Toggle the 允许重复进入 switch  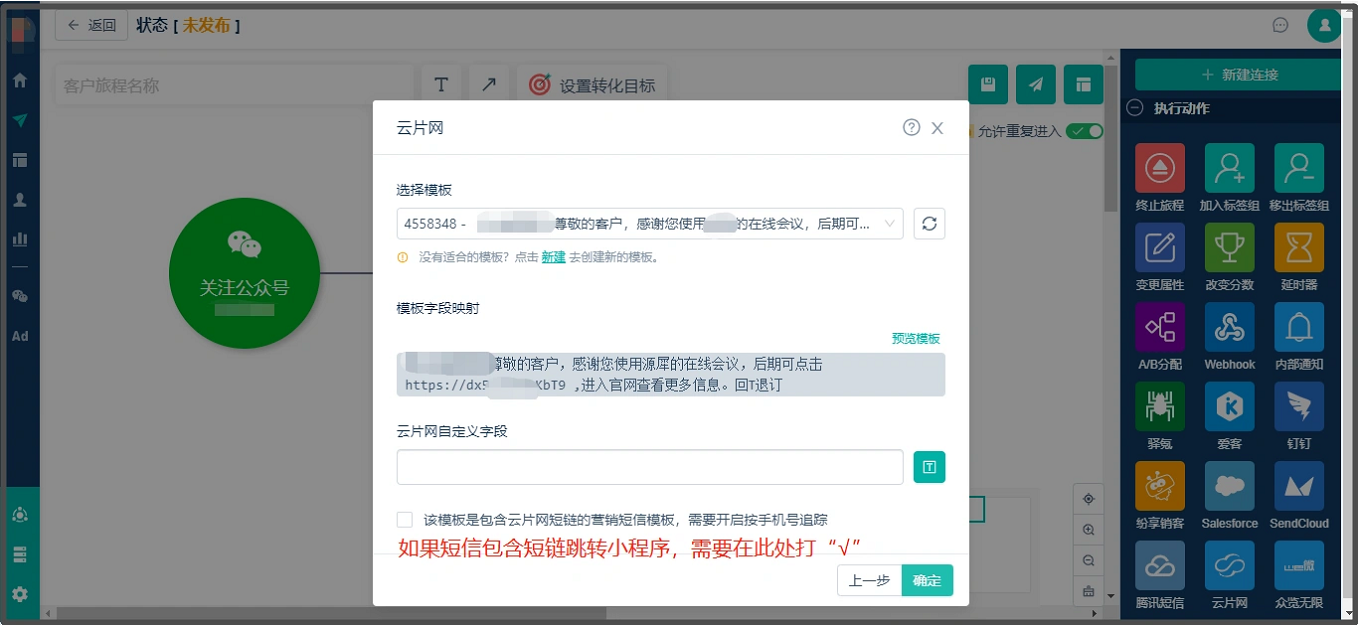click(1084, 131)
